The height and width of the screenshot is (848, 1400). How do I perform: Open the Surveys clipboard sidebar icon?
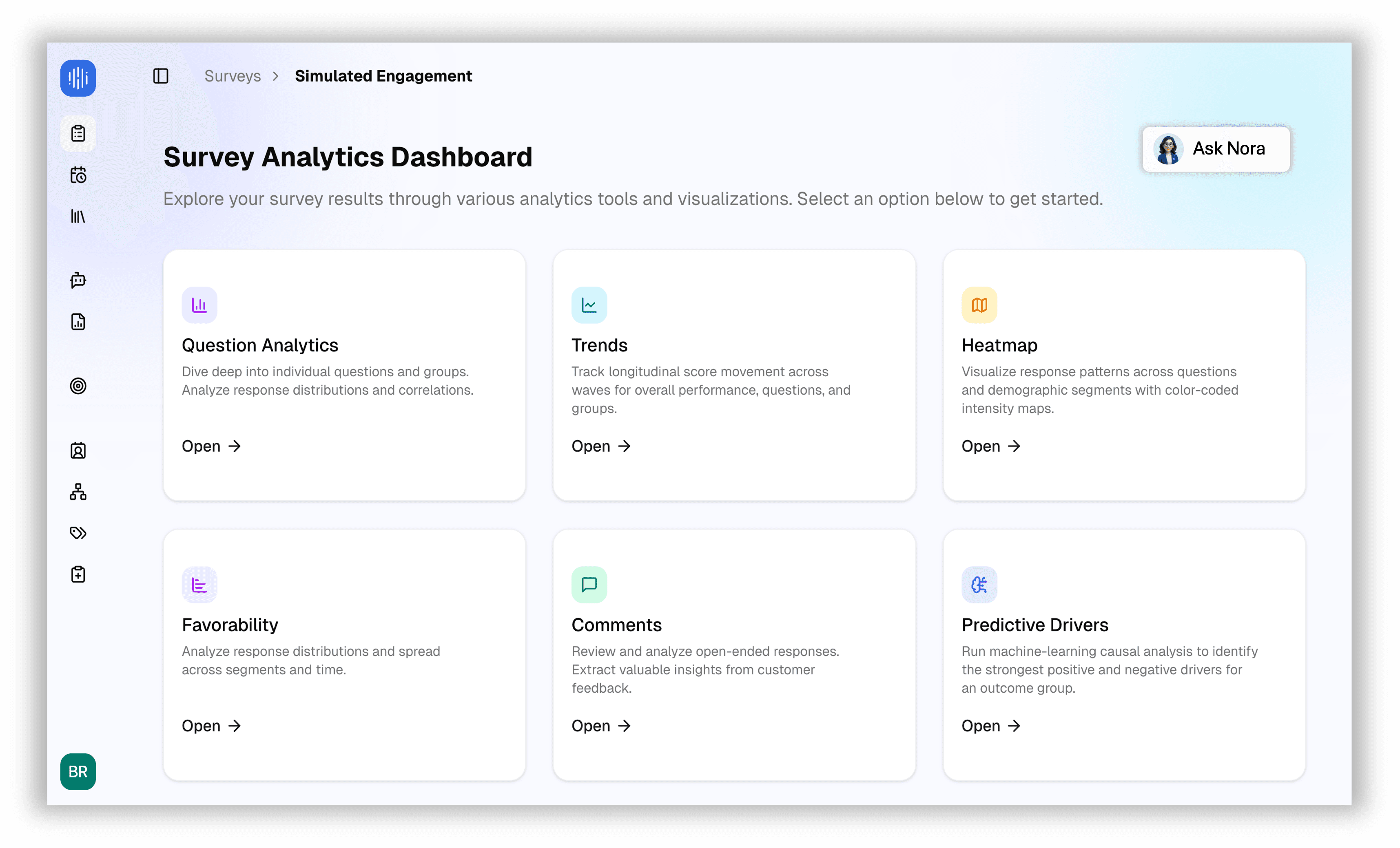tap(78, 133)
